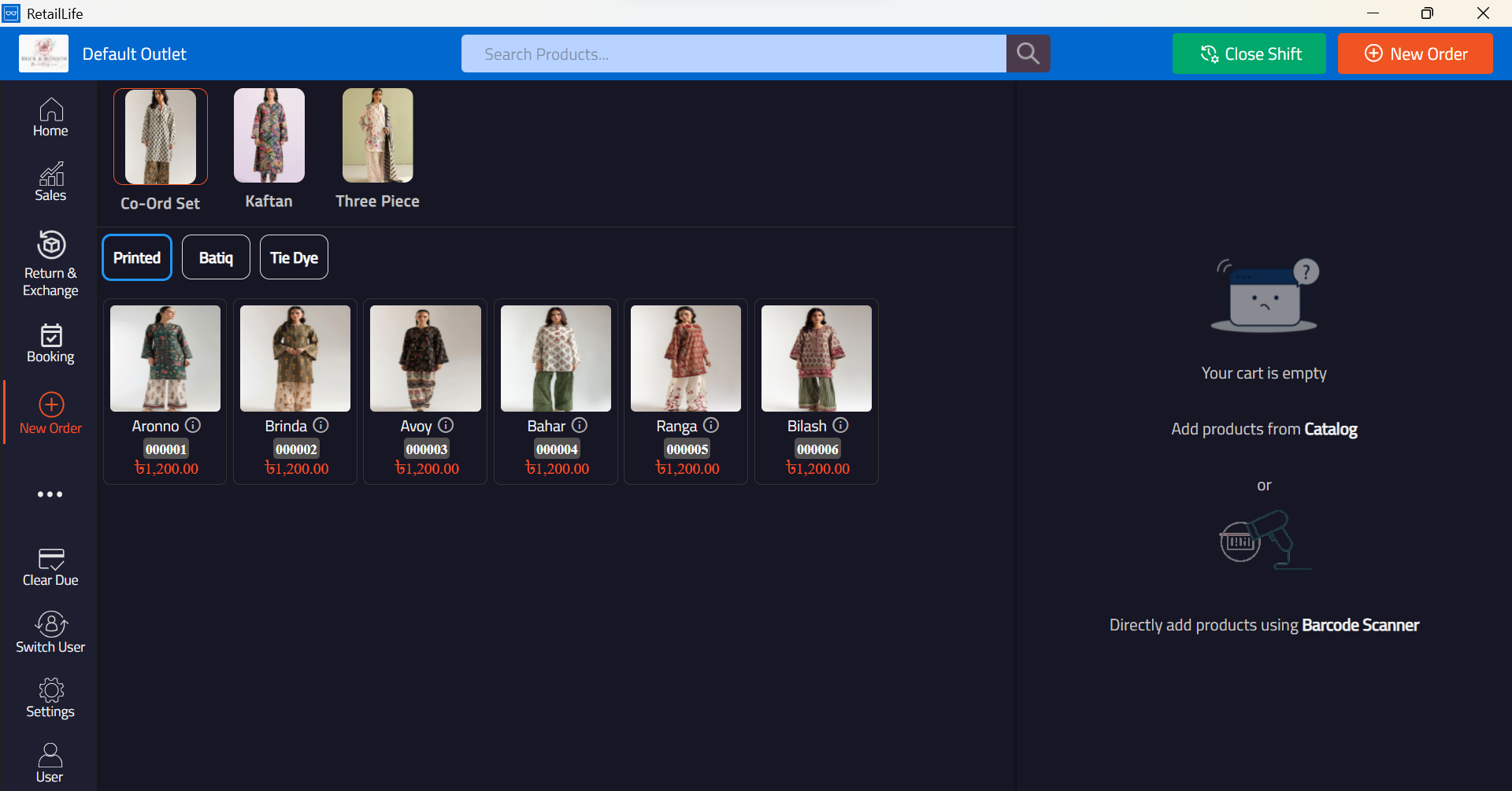This screenshot has height=791, width=1512.
Task: Open the User profile icon
Action: [50, 755]
